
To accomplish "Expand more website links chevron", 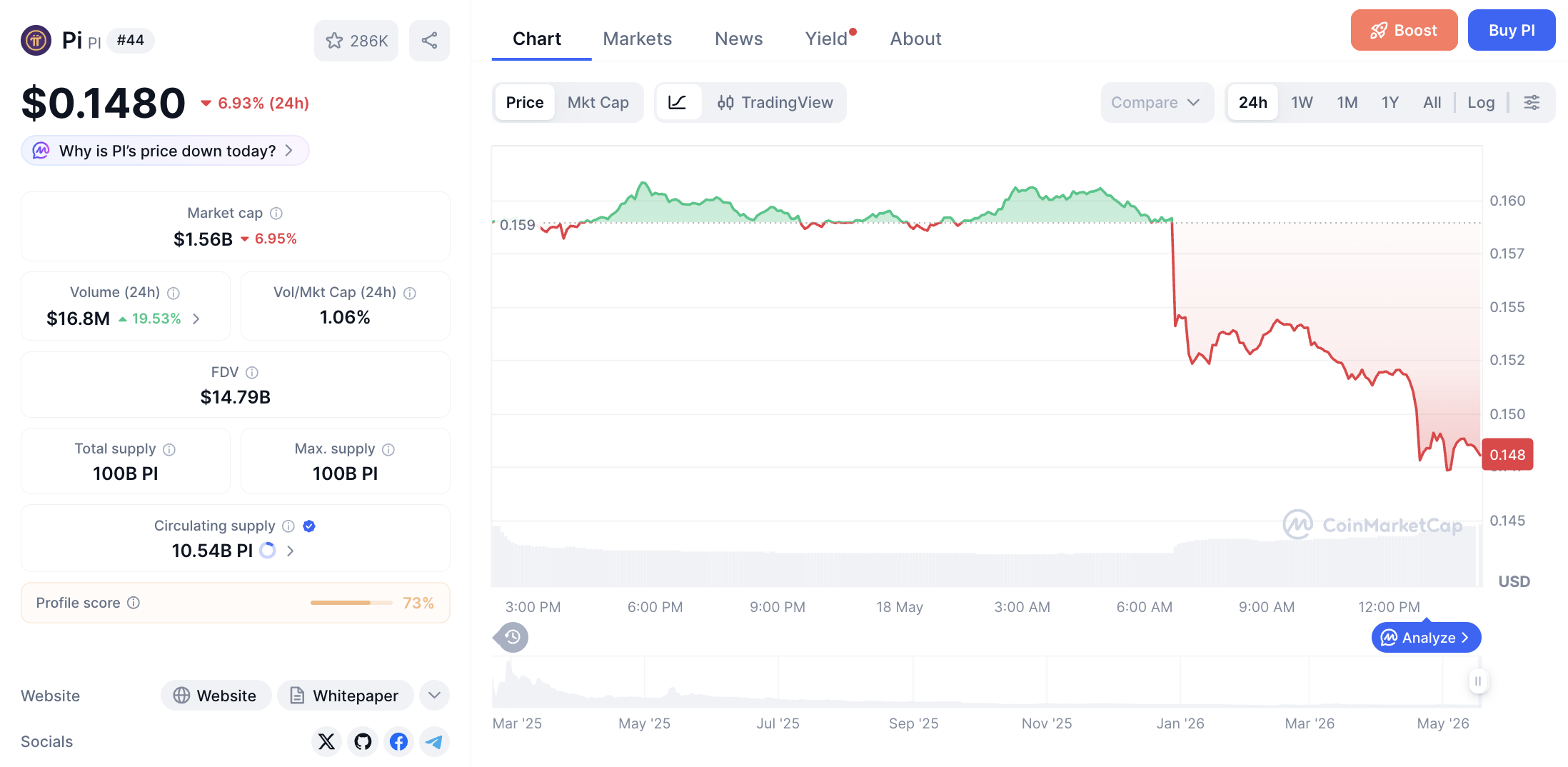I will coord(434,696).
